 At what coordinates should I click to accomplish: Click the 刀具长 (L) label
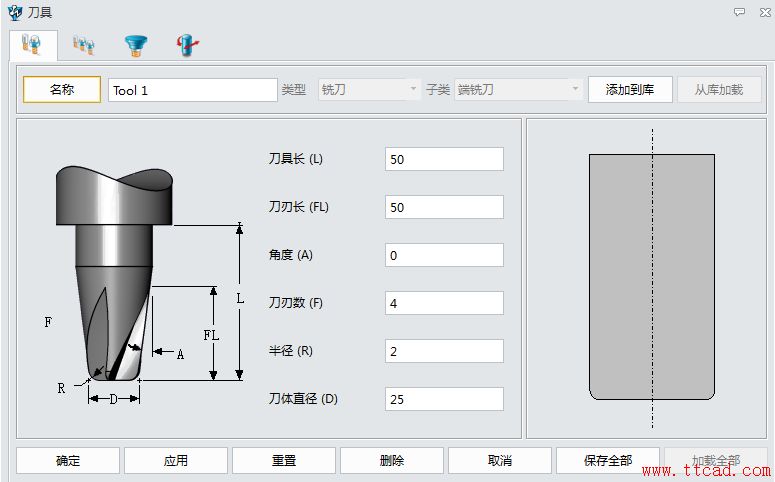pos(296,159)
